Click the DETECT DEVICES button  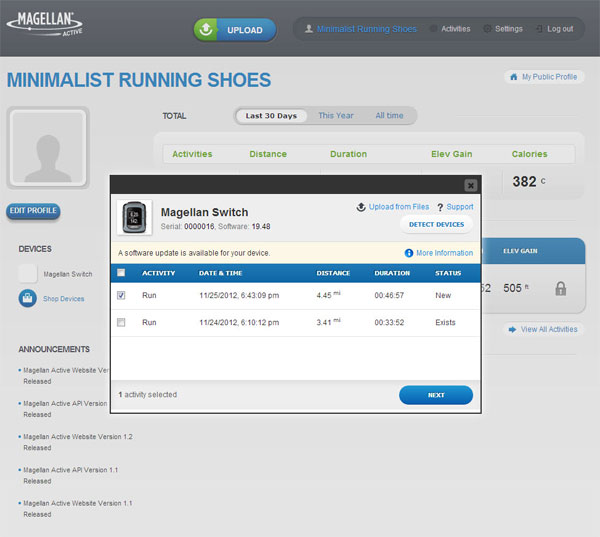(436, 225)
